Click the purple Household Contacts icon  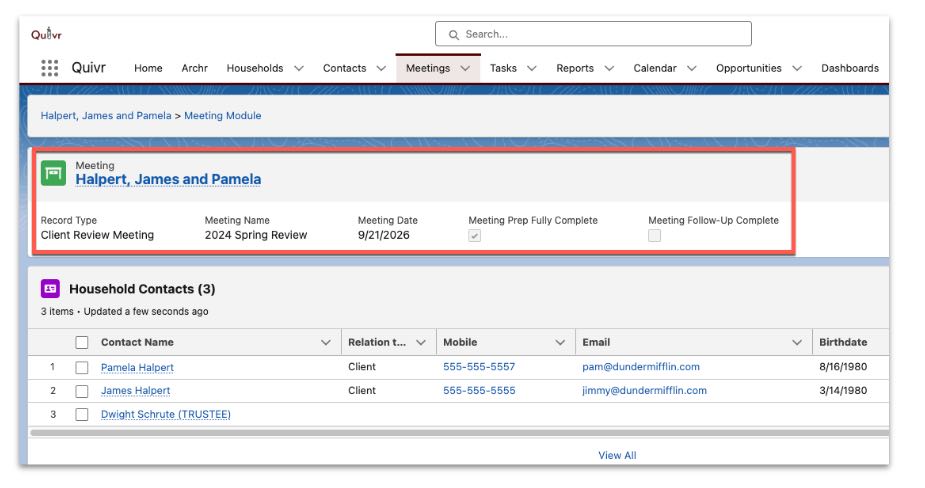point(50,289)
